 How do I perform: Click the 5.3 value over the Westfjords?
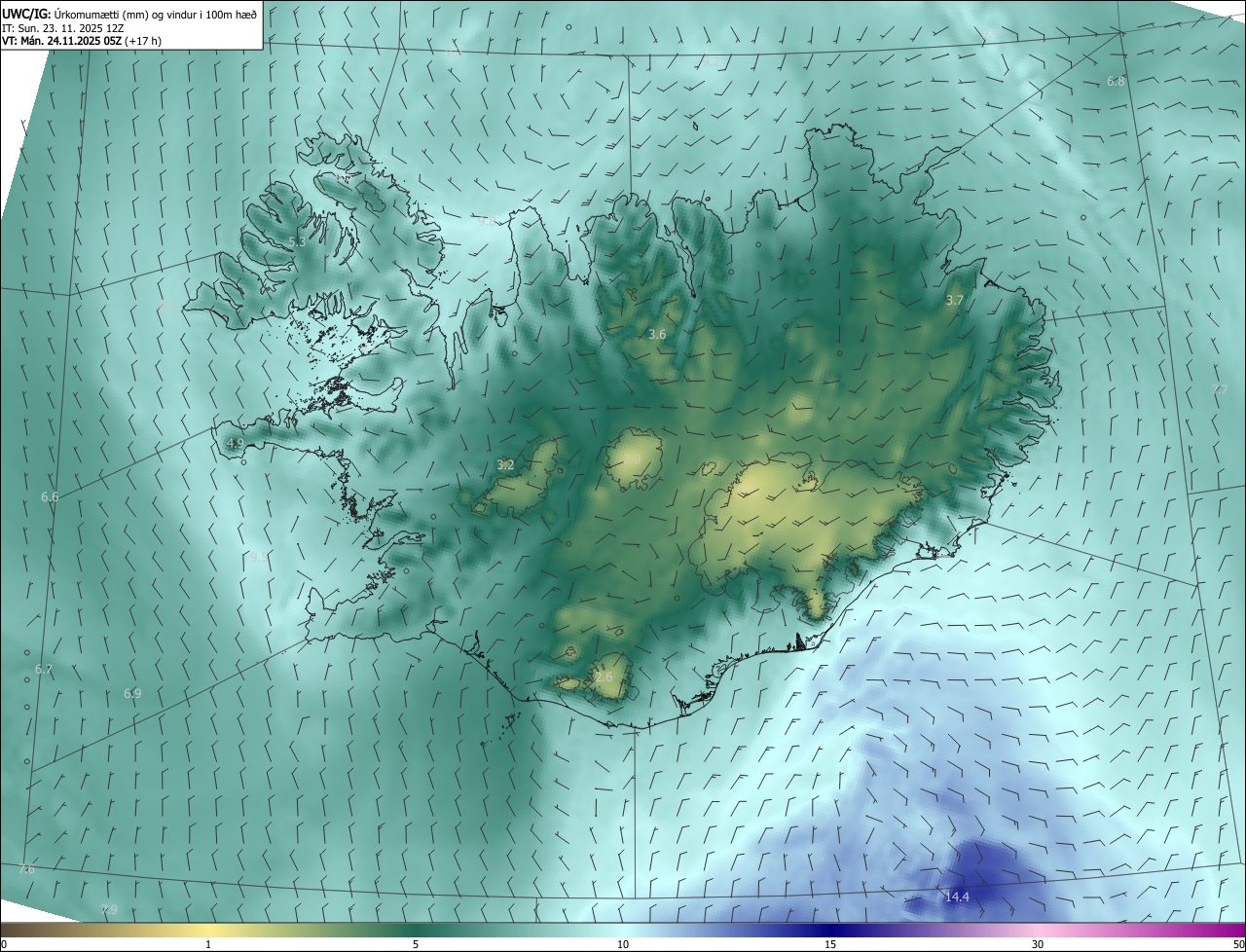click(298, 241)
